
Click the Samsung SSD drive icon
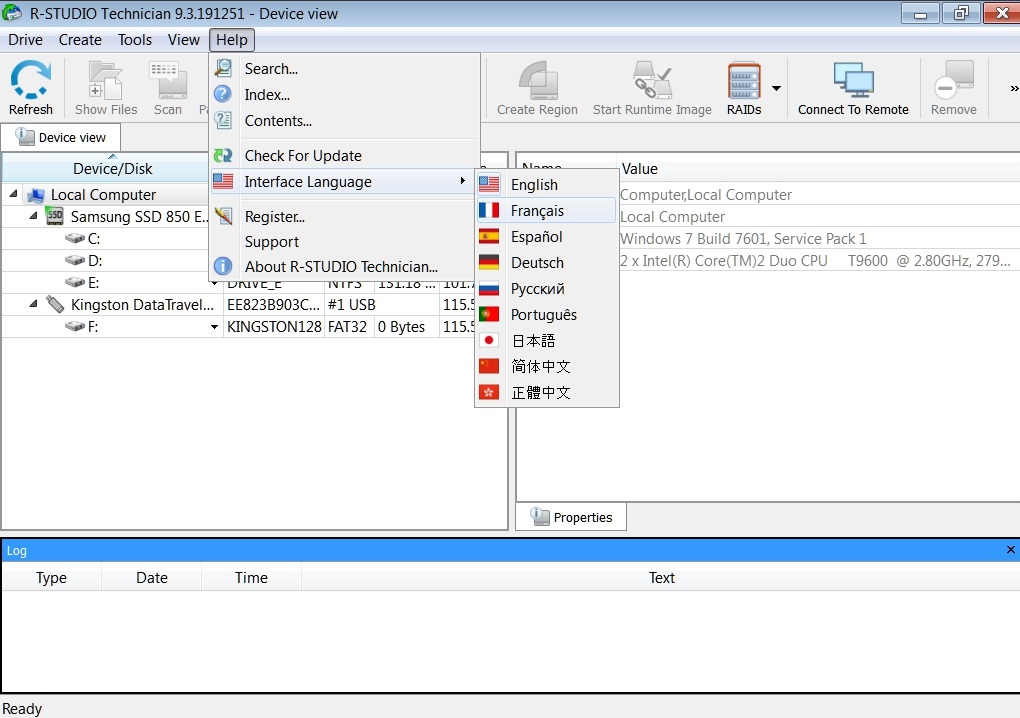point(55,216)
